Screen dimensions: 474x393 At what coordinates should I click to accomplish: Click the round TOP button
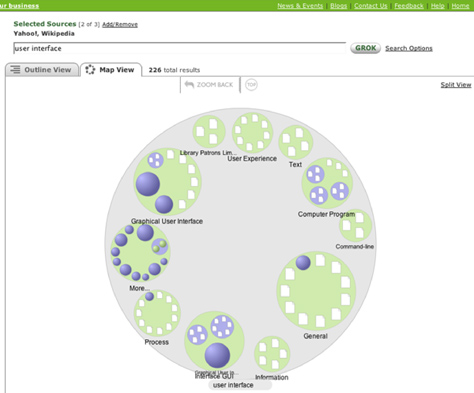pos(251,85)
